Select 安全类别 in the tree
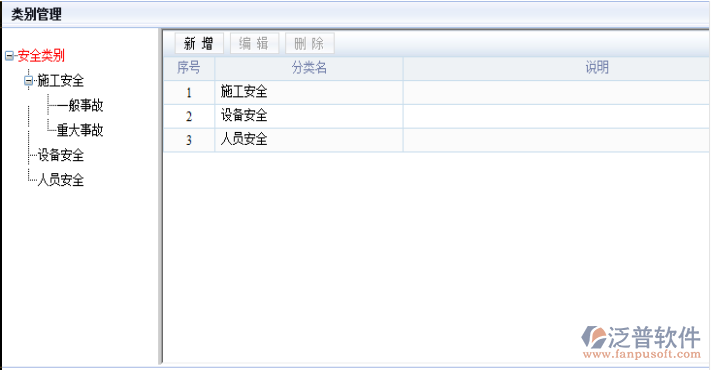This screenshot has height=370, width=711. [41, 56]
